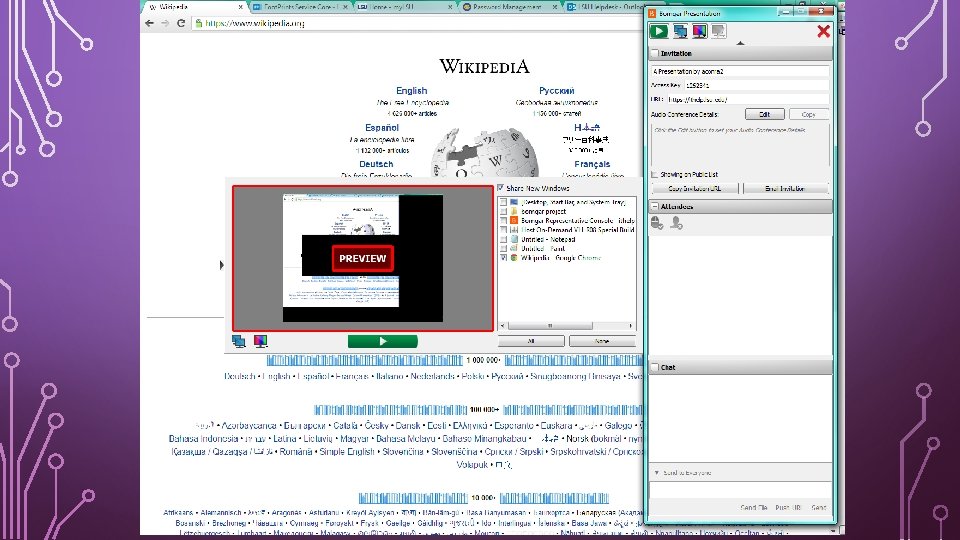Start the presentation with the green play toolbar icon
The width and height of the screenshot is (960, 540).
click(659, 31)
